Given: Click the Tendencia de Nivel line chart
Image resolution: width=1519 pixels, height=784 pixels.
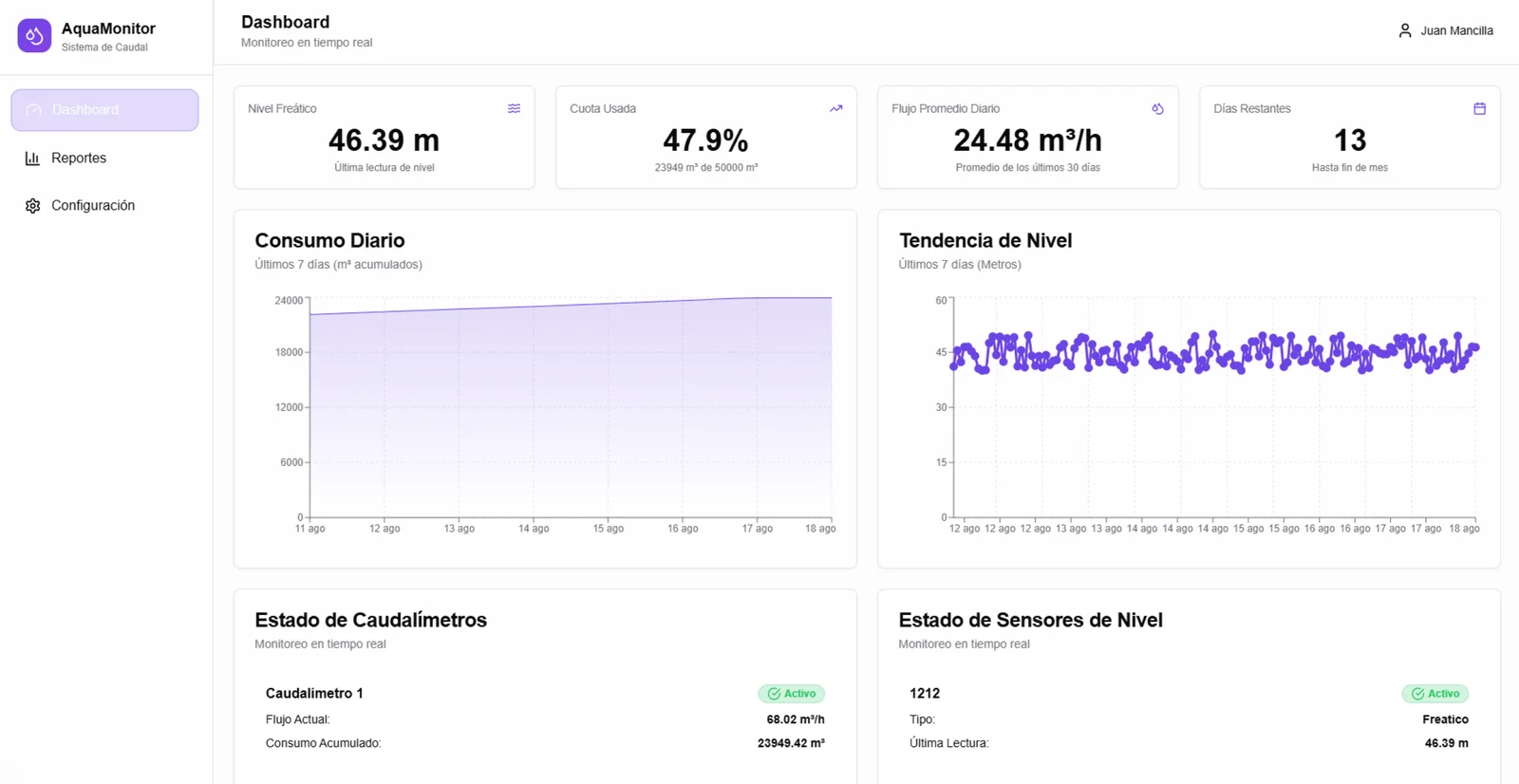Looking at the screenshot, I should (1213, 408).
